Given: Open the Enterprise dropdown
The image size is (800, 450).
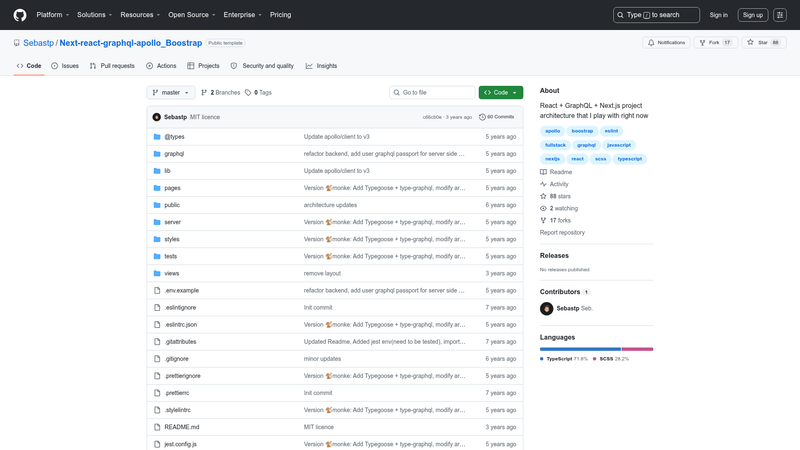Looking at the screenshot, I should pyautogui.click(x=242, y=15).
